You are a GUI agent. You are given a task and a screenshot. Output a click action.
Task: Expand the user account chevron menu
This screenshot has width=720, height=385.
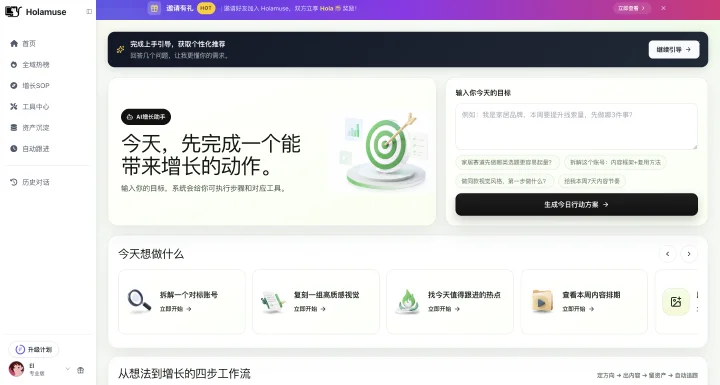tap(68, 369)
